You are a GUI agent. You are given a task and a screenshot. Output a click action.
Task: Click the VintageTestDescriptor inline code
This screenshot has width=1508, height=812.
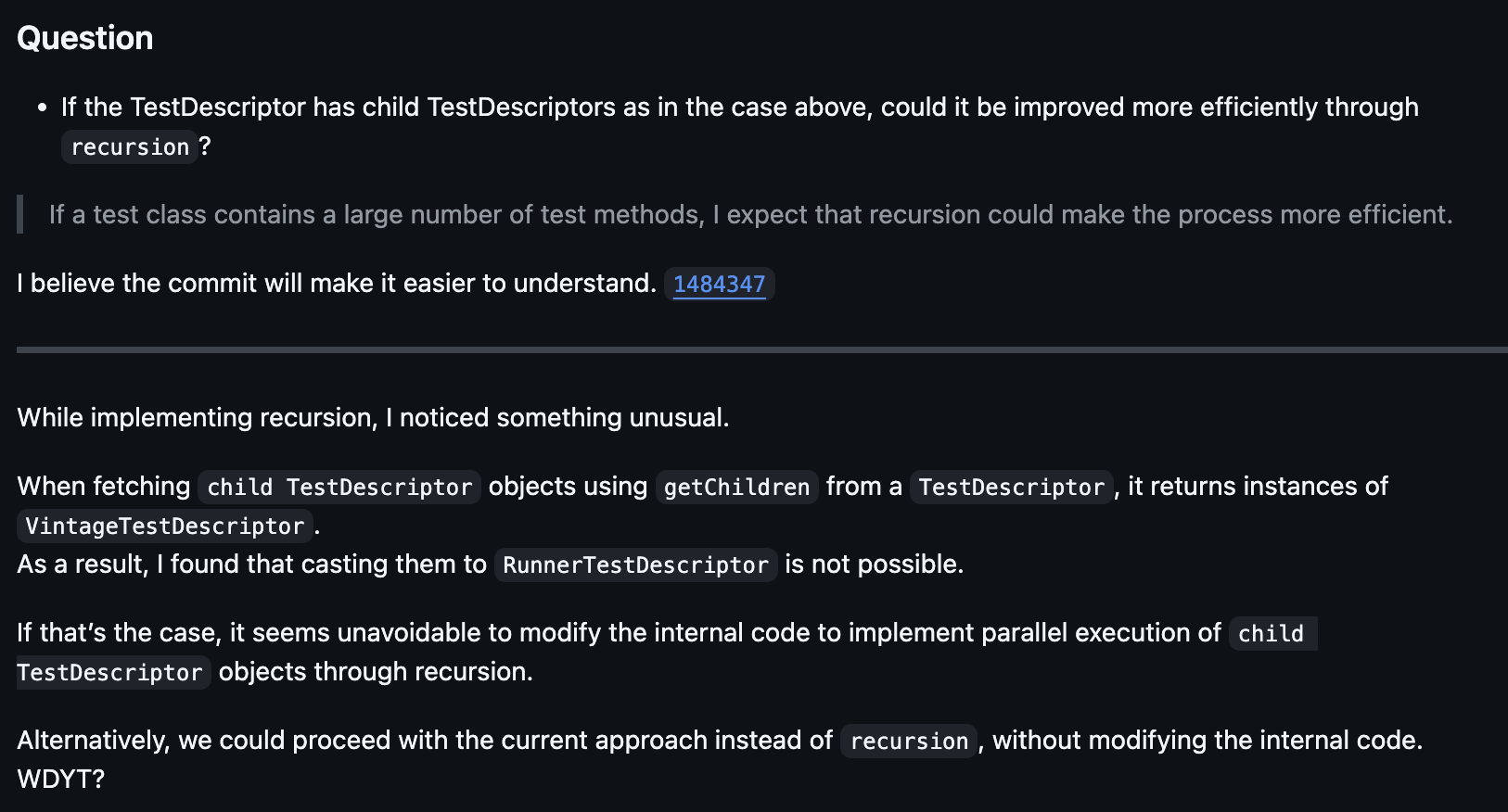click(165, 526)
